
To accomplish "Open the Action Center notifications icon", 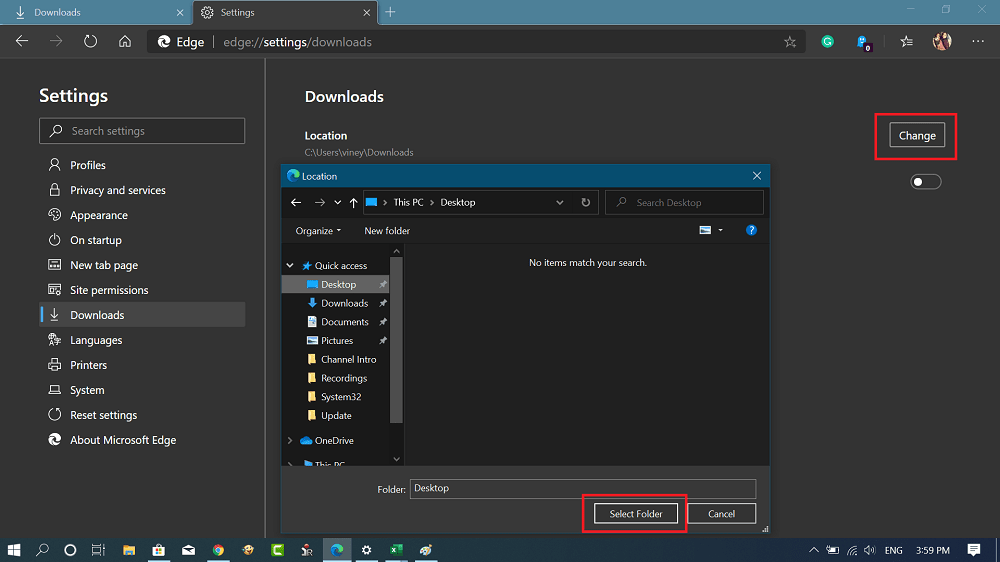I will pyautogui.click(x=974, y=550).
